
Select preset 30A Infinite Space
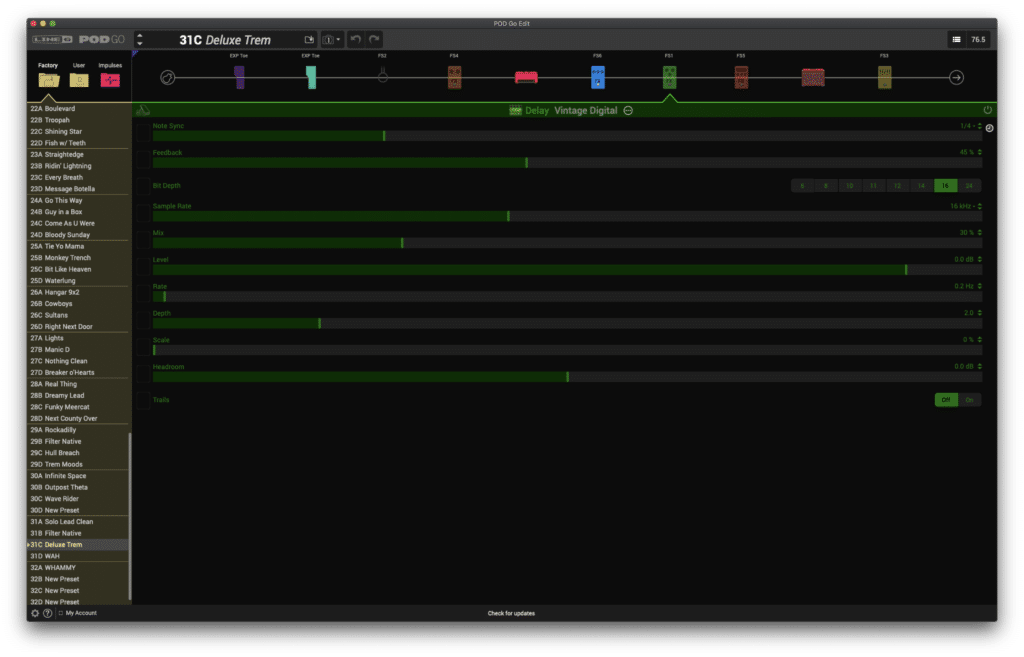[x=78, y=476]
